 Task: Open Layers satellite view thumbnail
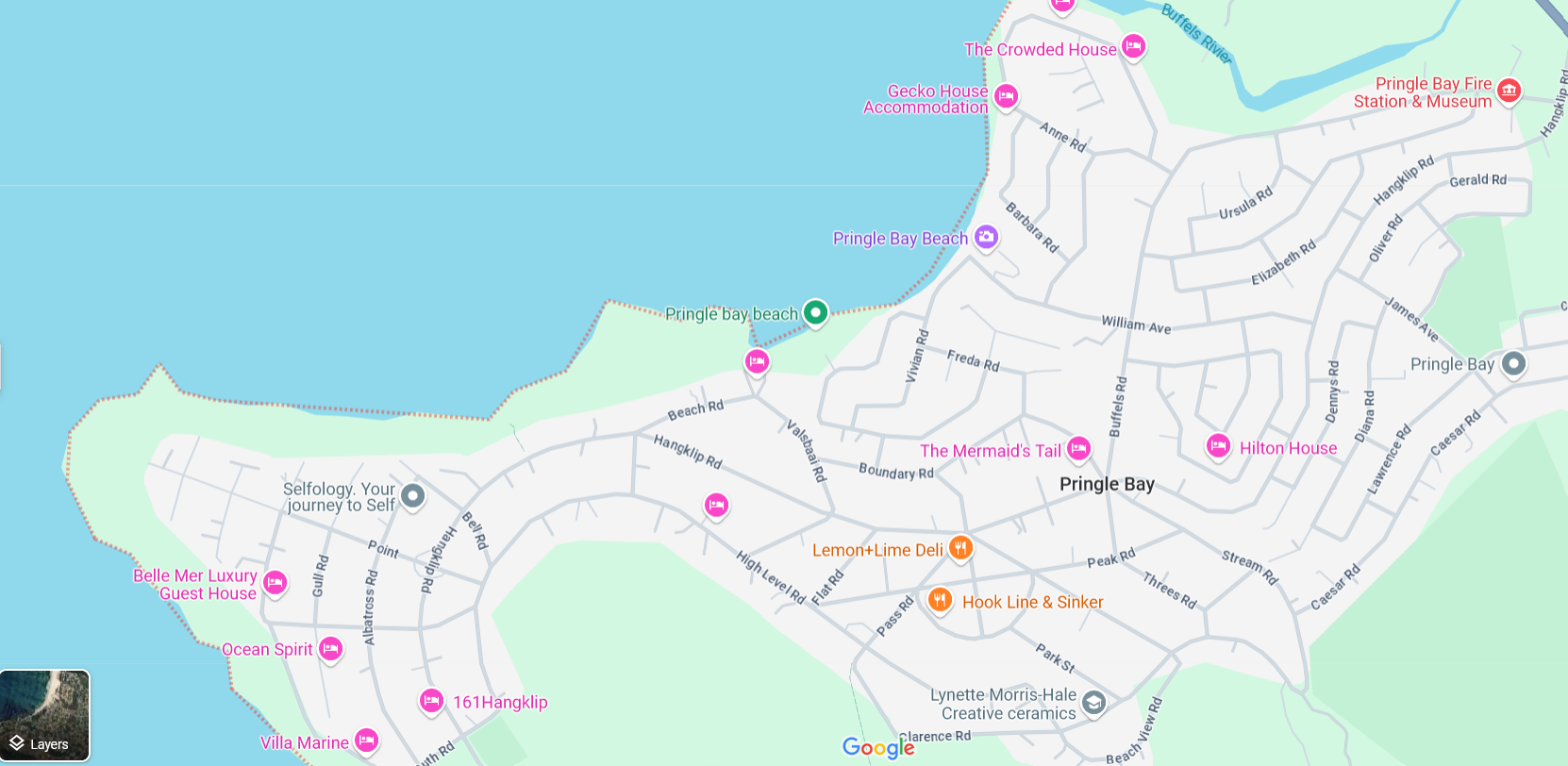[45, 715]
